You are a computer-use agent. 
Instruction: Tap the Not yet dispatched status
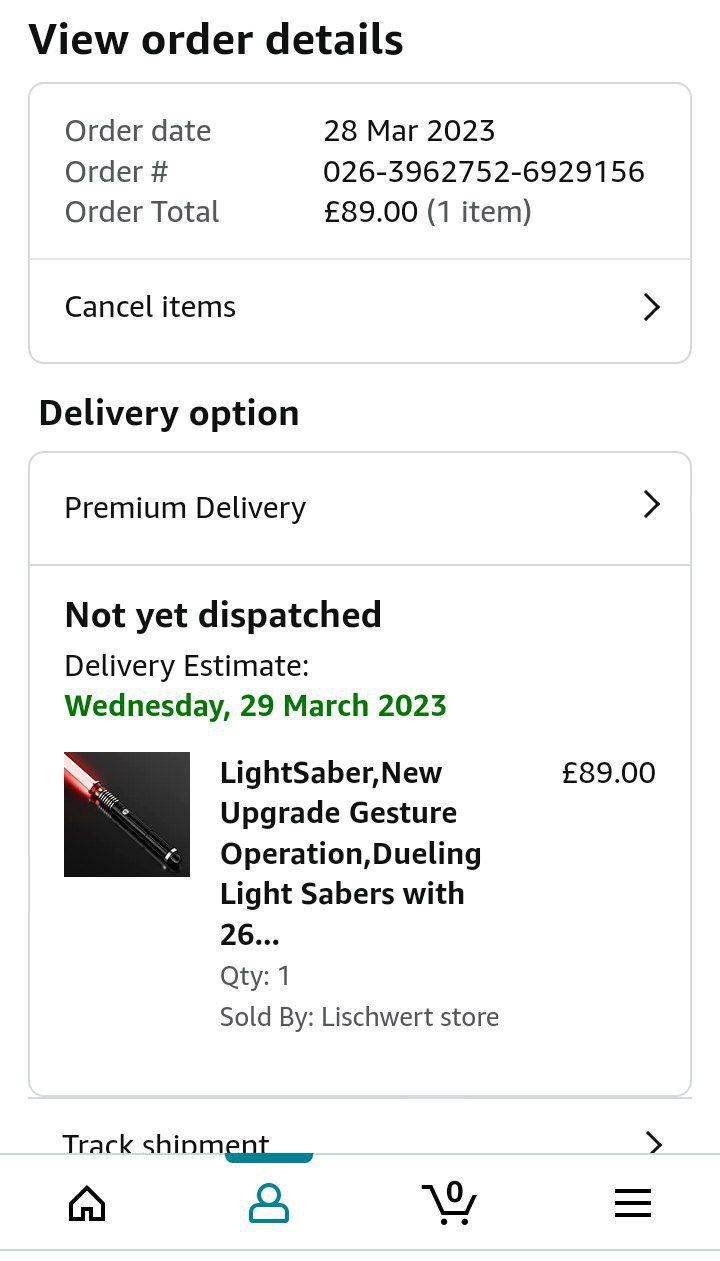point(223,615)
